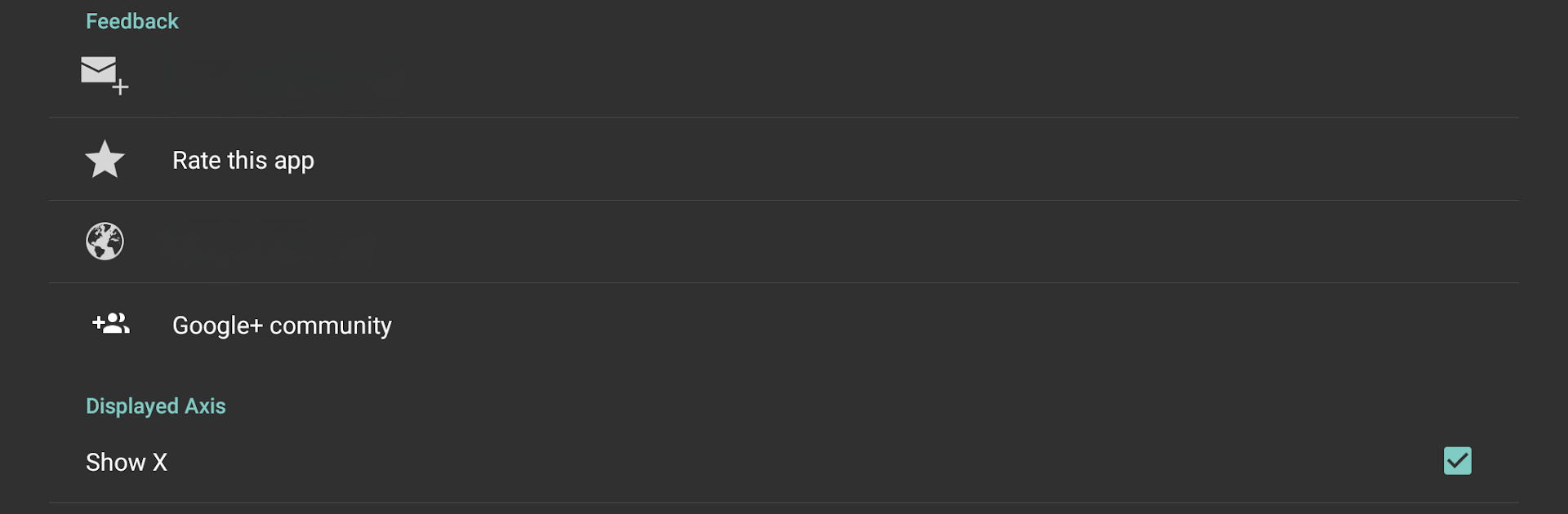Click the Rate this app list row
Screen dimensions: 1568x514
(784, 159)
